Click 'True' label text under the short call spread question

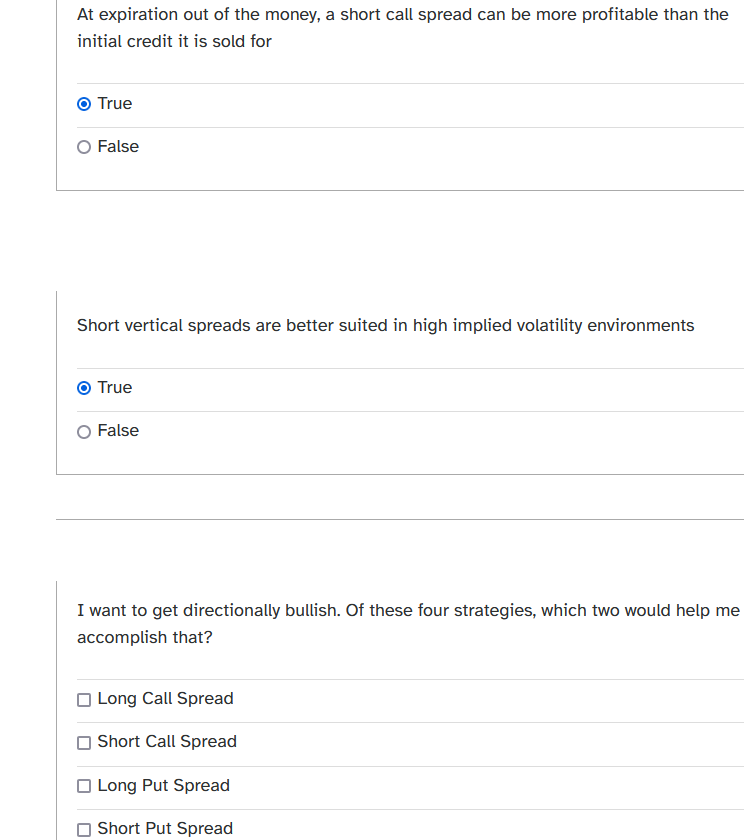click(x=115, y=104)
